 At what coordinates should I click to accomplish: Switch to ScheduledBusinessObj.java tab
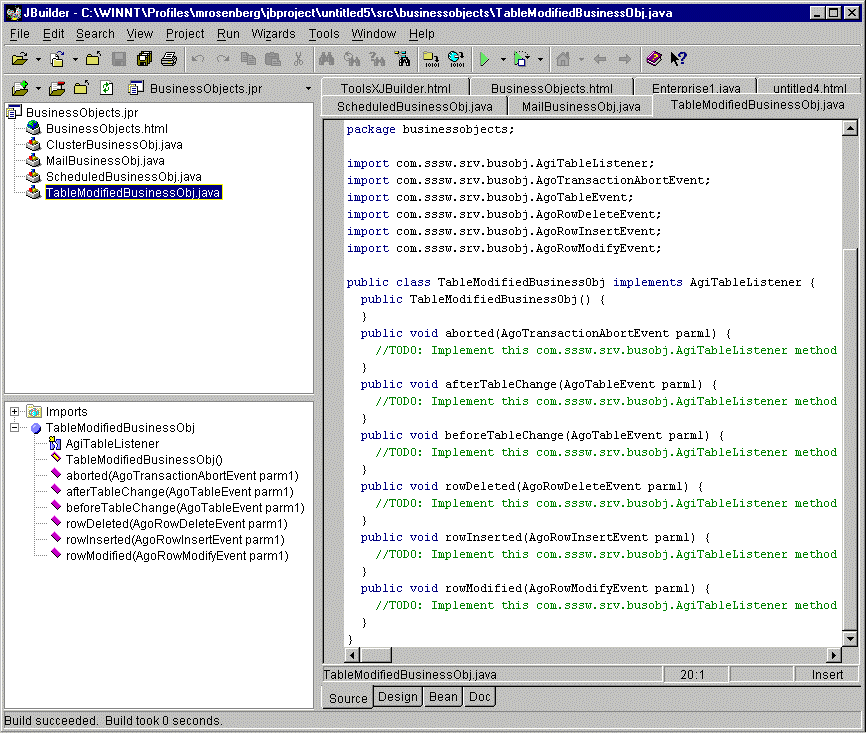pyautogui.click(x=415, y=107)
